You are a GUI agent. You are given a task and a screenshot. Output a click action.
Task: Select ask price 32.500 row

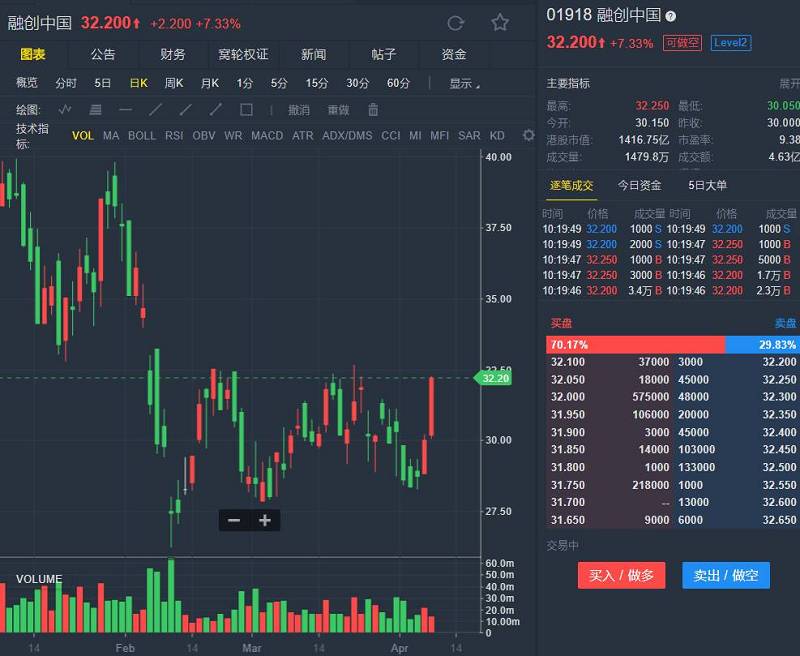coord(737,467)
